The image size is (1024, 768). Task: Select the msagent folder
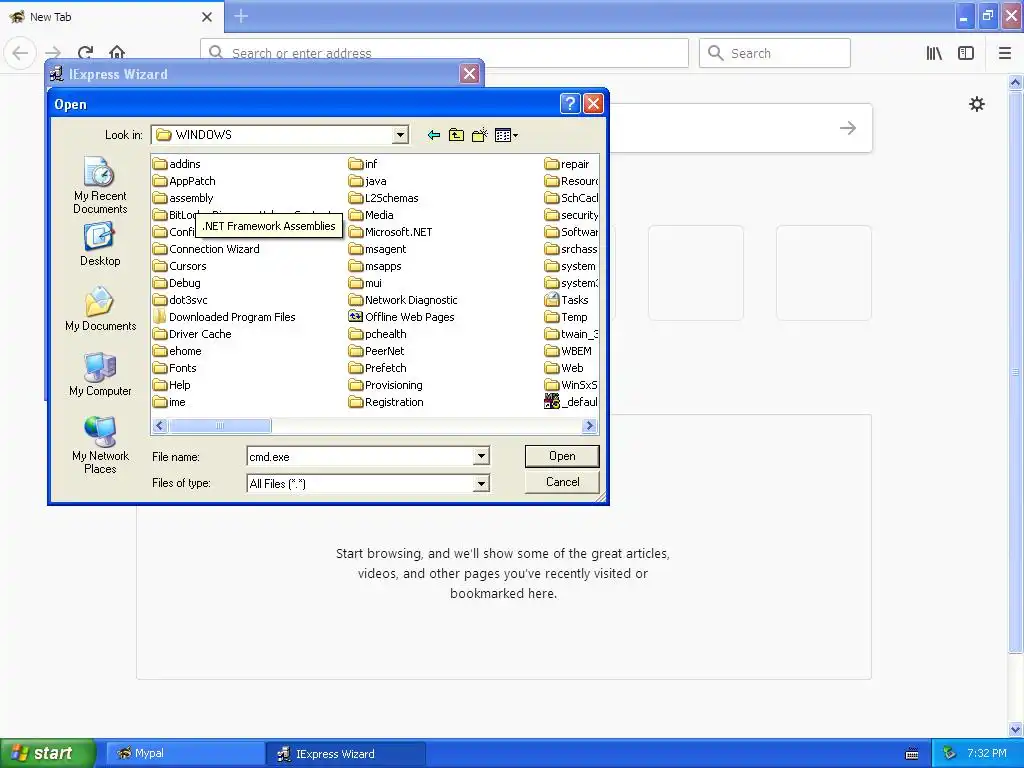[377, 249]
